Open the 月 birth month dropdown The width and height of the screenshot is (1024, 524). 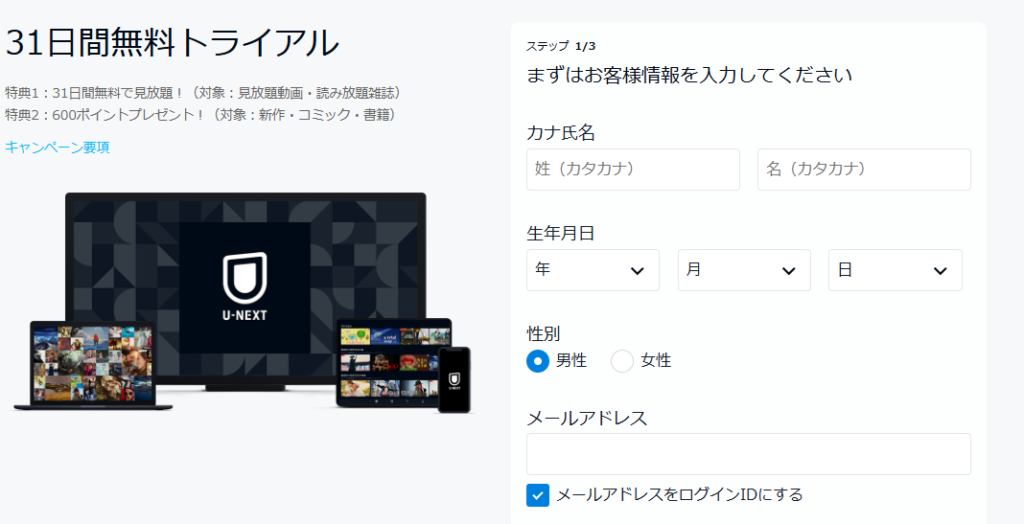[744, 270]
